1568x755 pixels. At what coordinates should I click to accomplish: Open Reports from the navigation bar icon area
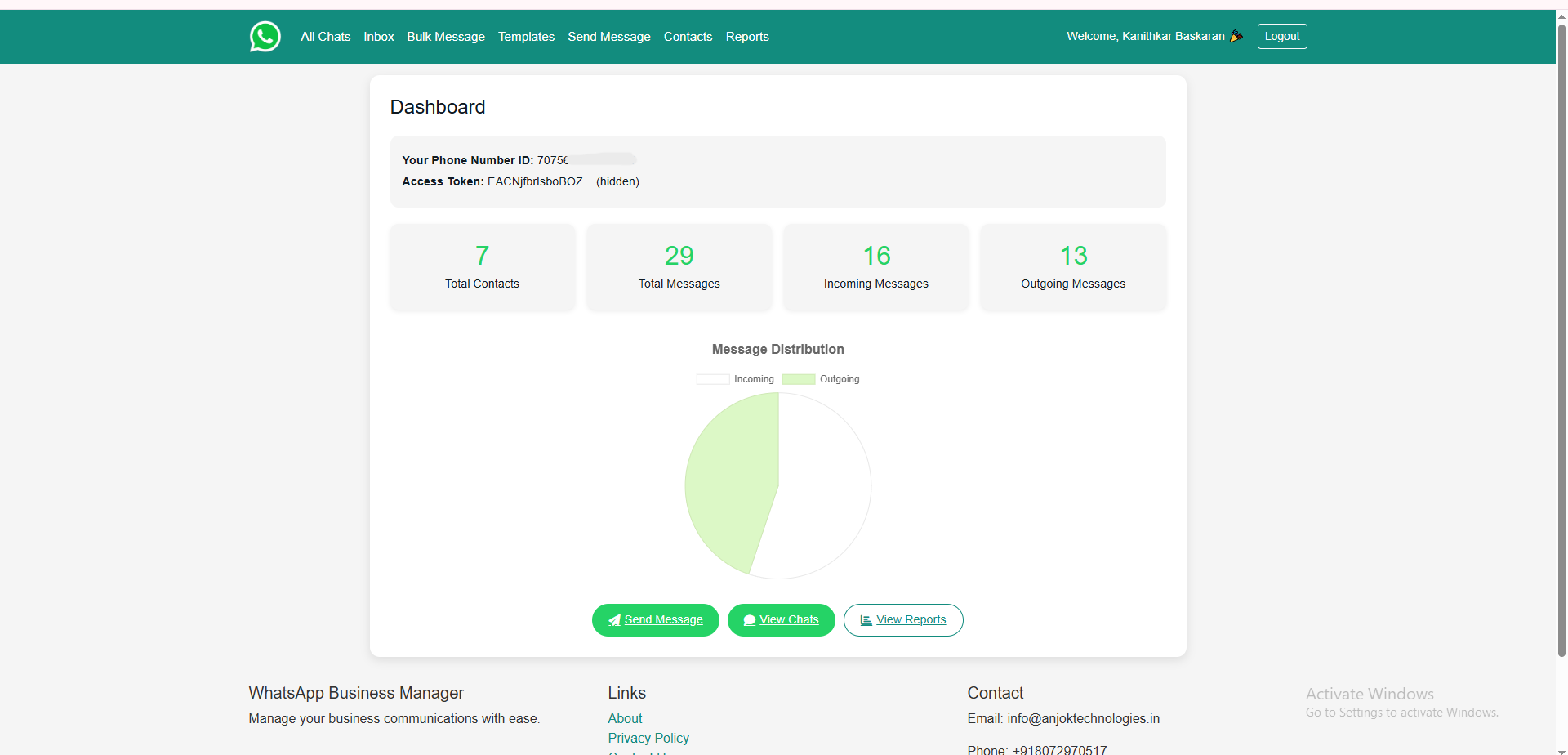click(x=747, y=36)
